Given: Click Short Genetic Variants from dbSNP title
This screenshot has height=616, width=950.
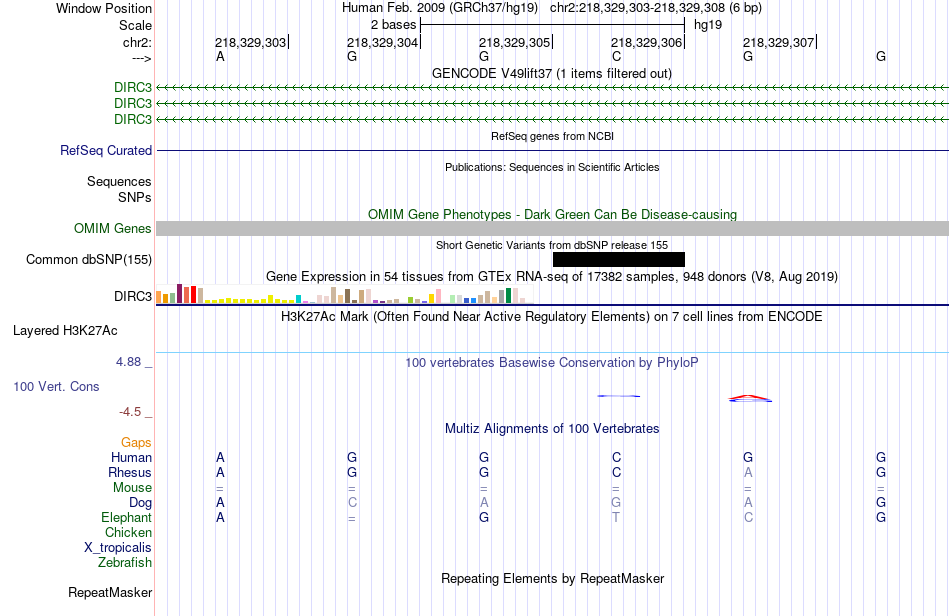Looking at the screenshot, I should 552,245.
